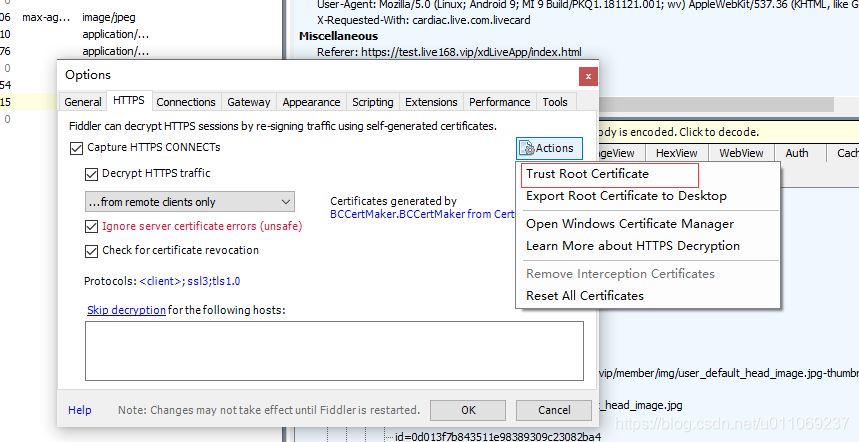Toggle Ignore server certificate errors checkbox

91,226
